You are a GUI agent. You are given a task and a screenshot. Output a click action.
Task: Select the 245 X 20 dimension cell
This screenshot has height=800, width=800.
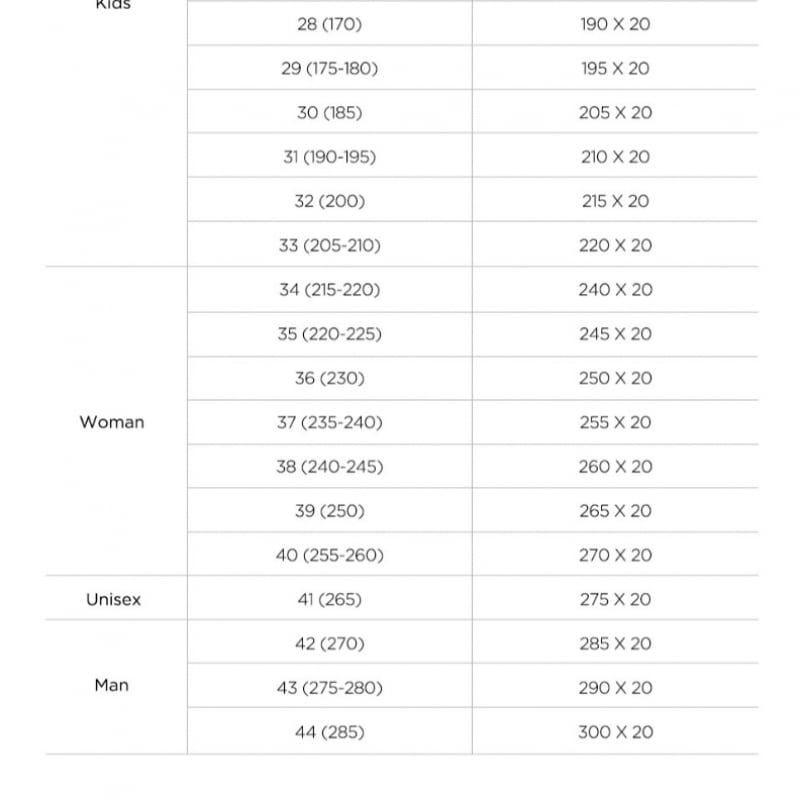click(615, 334)
